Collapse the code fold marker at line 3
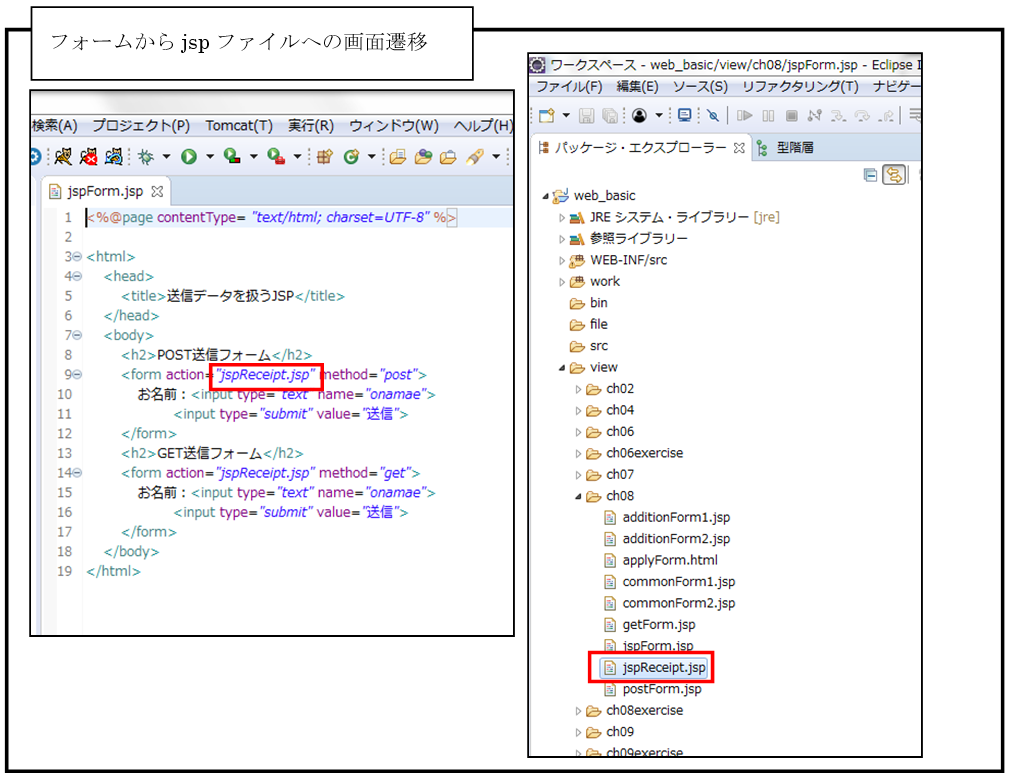Screen dimensions: 1011x781 [78, 257]
